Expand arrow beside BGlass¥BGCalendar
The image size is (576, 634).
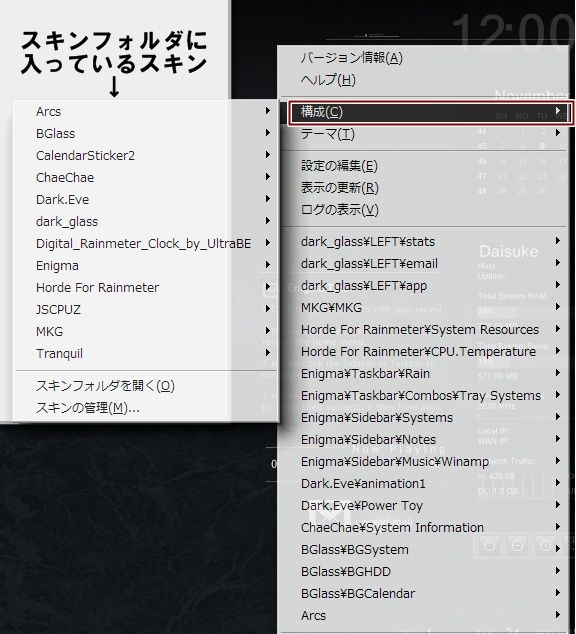point(558,592)
